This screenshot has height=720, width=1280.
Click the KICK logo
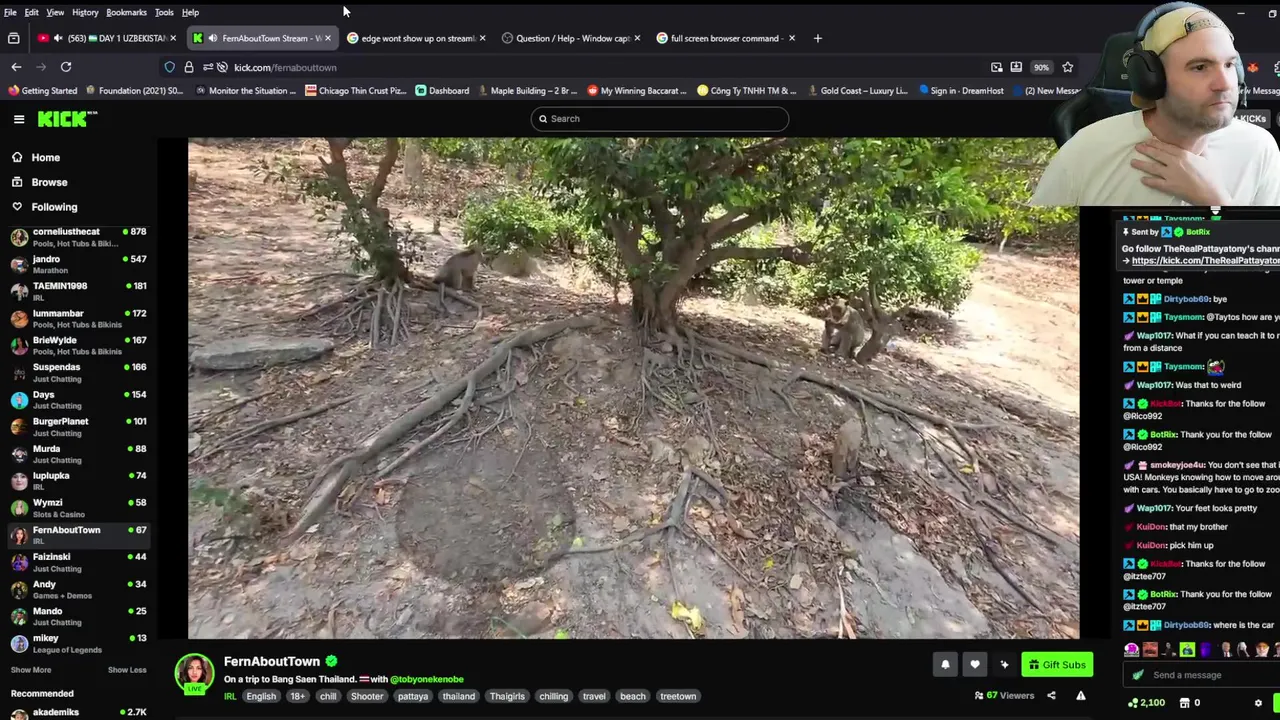pos(67,119)
